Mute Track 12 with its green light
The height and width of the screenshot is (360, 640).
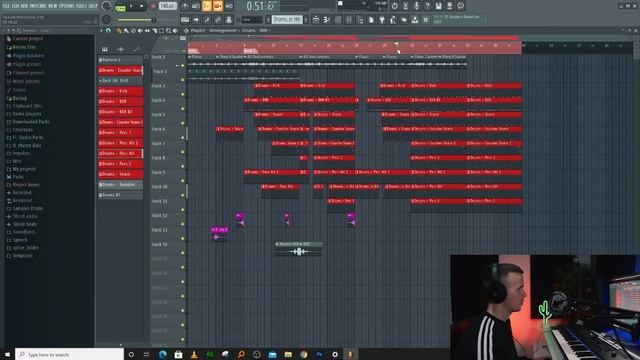click(182, 224)
